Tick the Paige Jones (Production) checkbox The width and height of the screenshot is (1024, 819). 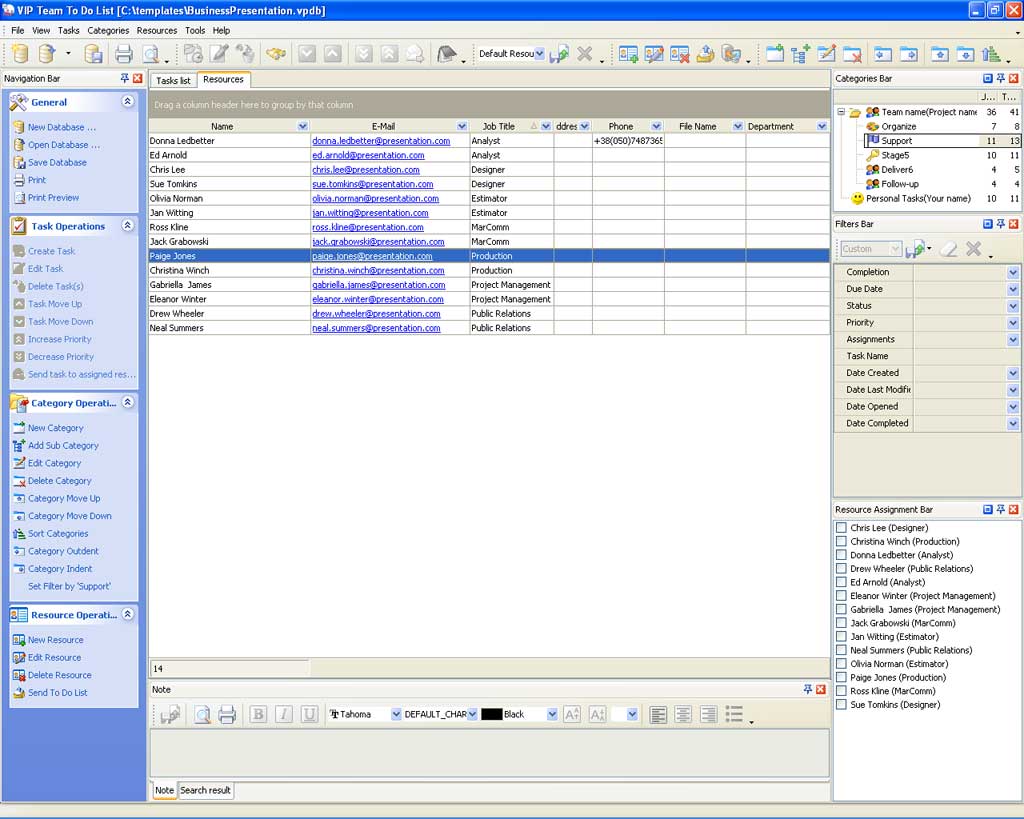[841, 678]
